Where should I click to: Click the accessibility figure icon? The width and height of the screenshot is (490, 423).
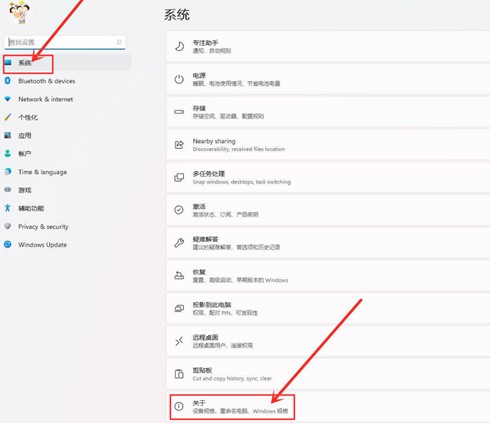tap(8, 208)
